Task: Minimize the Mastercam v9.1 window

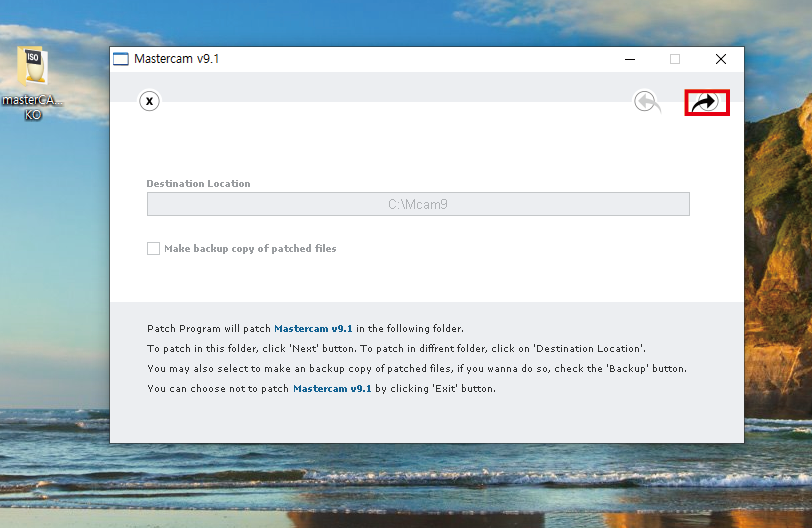Action: [x=630, y=59]
